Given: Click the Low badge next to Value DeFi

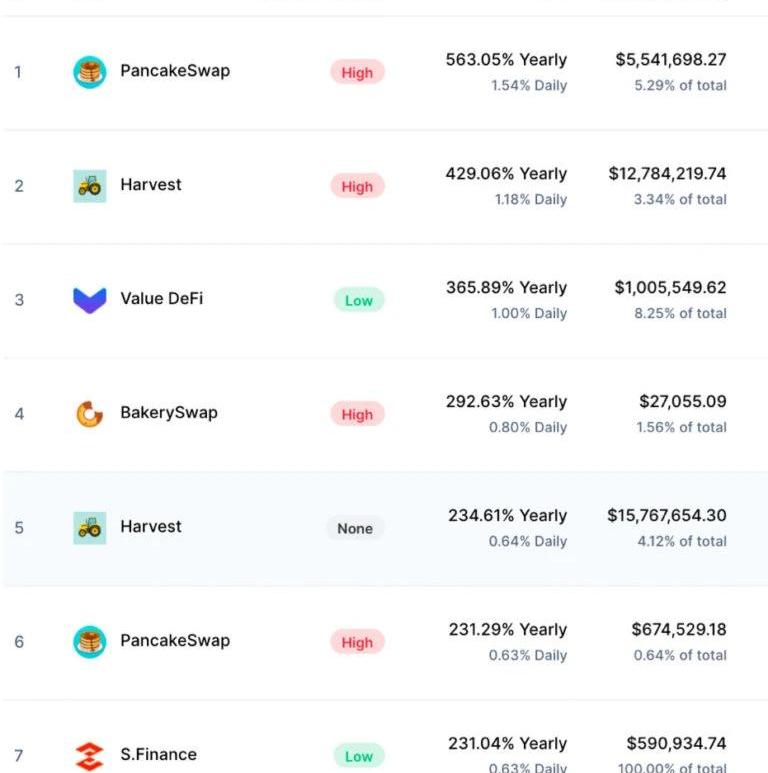Looking at the screenshot, I should 358,300.
